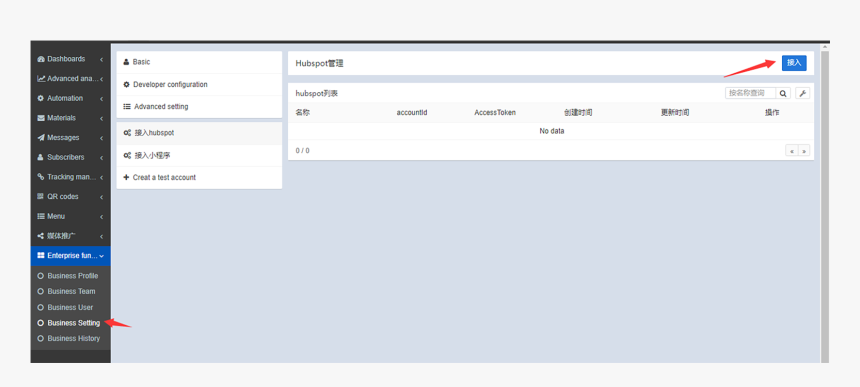This screenshot has height=387, width=860.
Task: Click the accountId column header
Action: pos(412,113)
